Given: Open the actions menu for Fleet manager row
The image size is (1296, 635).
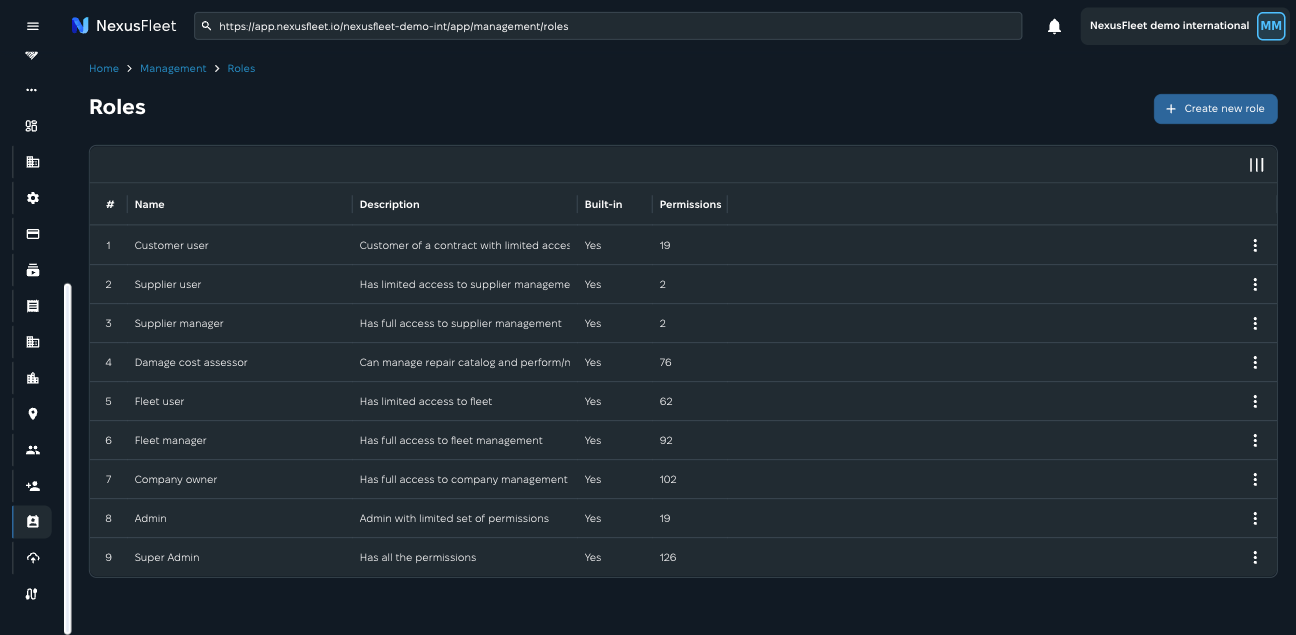Looking at the screenshot, I should pos(1255,440).
